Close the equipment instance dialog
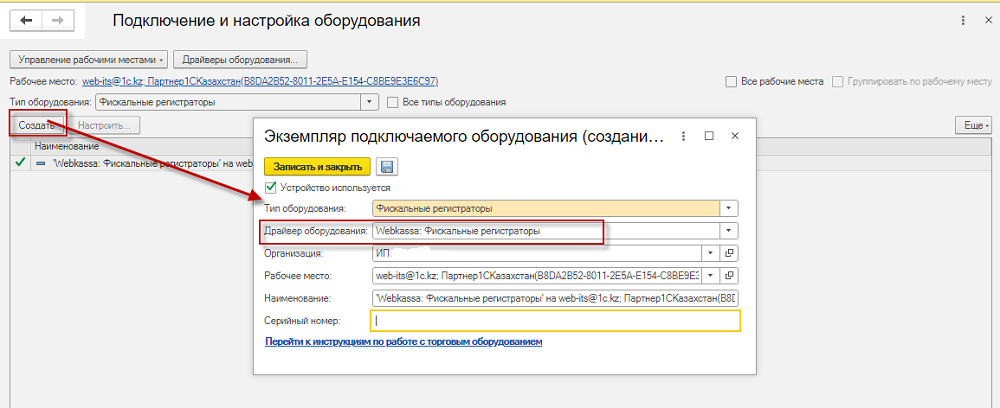Image resolution: width=1000 pixels, height=408 pixels. pos(735,136)
